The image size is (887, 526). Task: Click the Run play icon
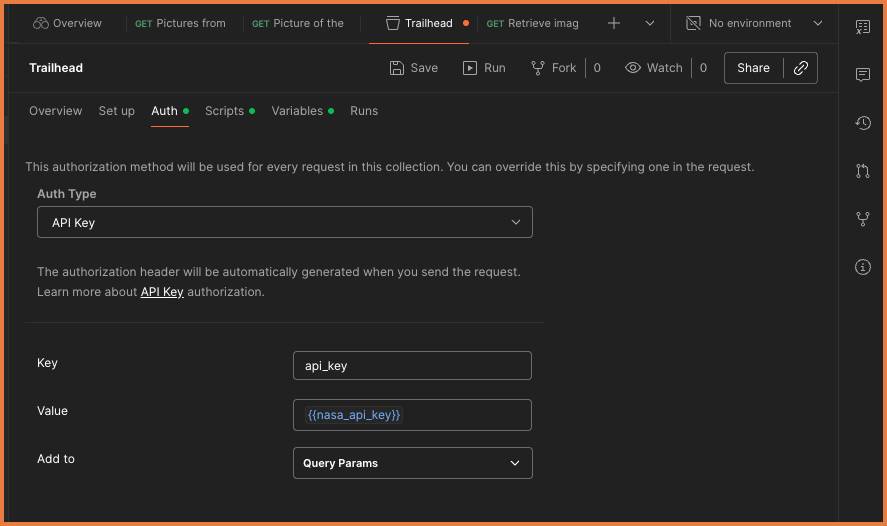click(470, 68)
